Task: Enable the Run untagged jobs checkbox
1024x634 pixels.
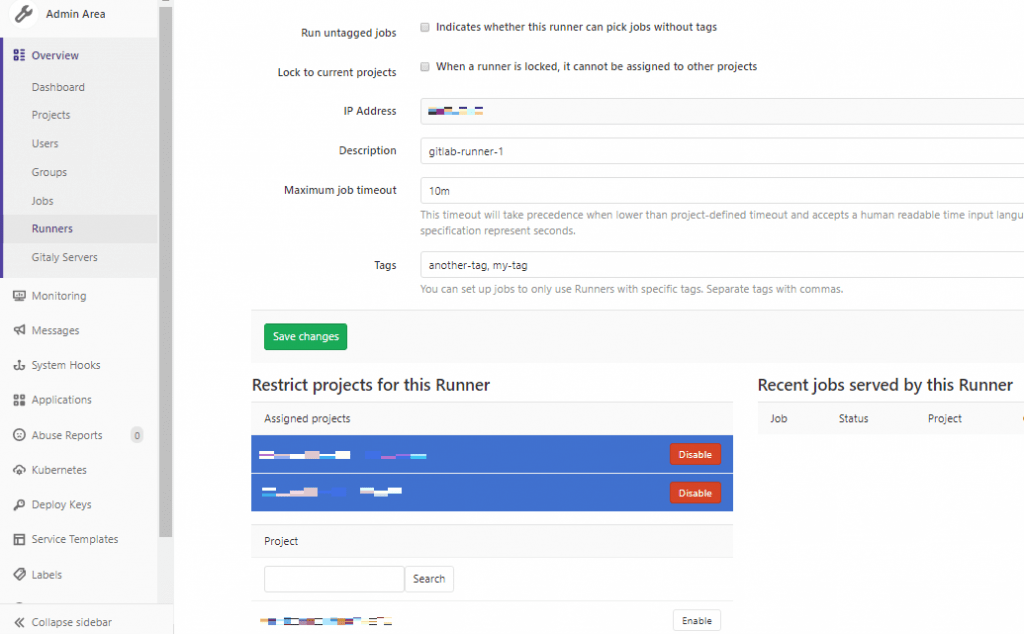Action: pos(424,27)
